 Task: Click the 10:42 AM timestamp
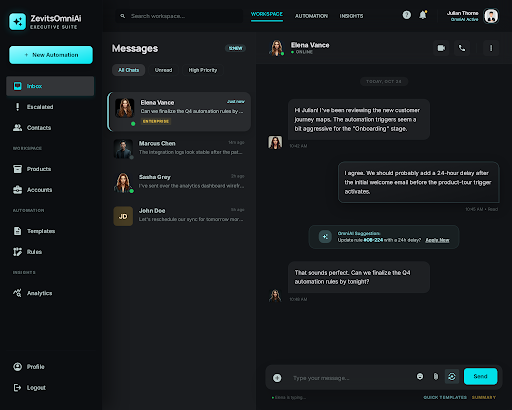pyautogui.click(x=298, y=146)
